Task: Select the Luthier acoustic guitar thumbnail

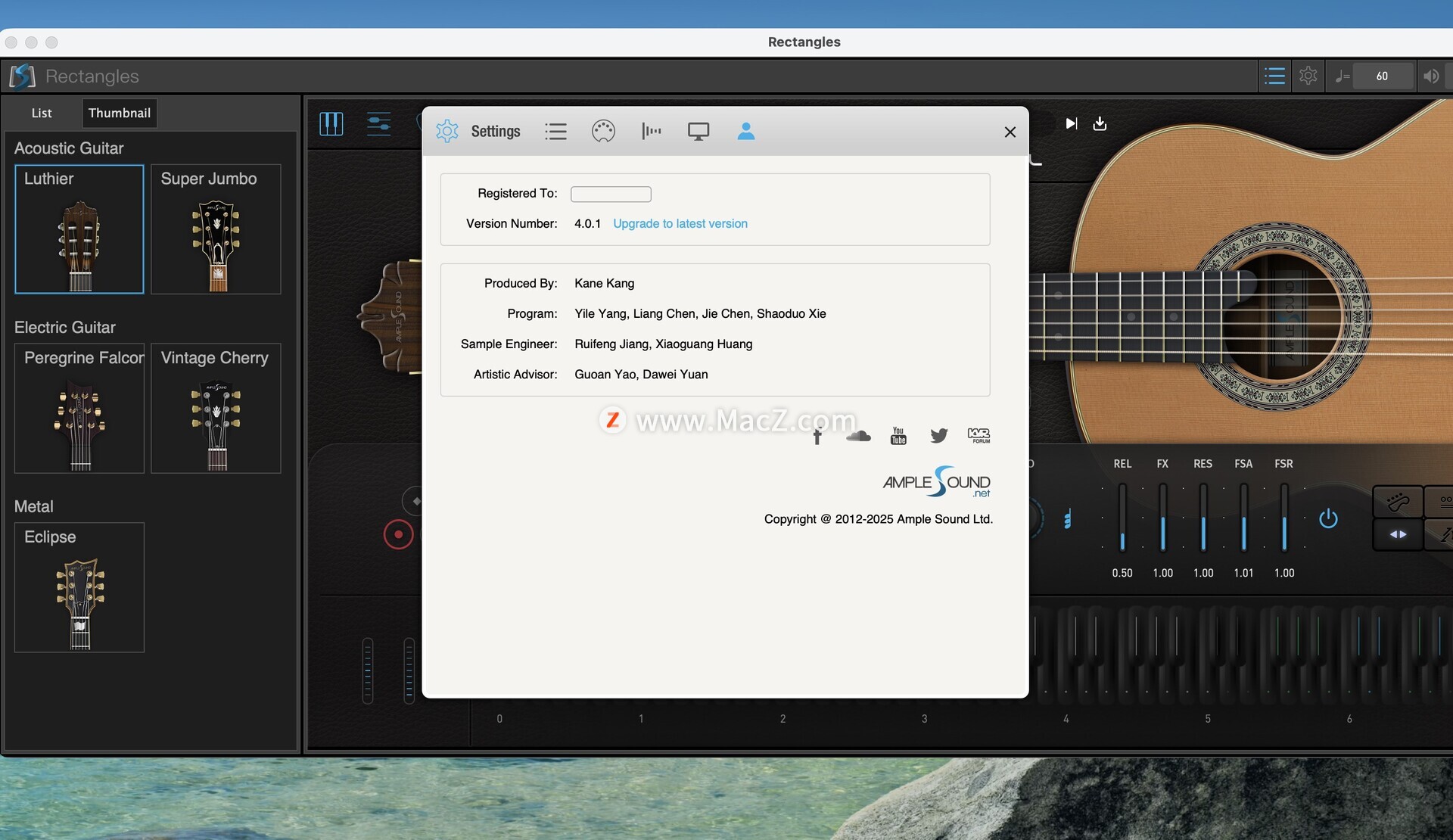Action: pos(79,229)
